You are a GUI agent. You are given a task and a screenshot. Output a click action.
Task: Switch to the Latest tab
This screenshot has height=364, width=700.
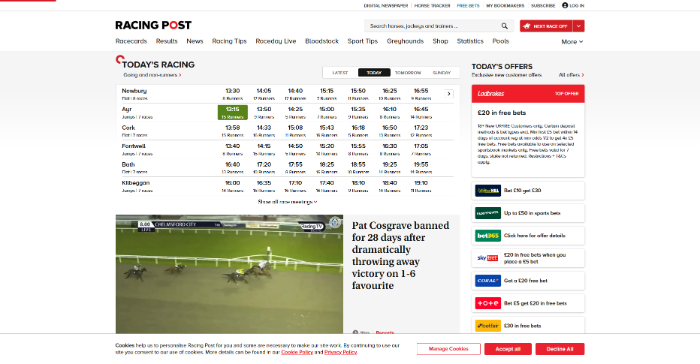pyautogui.click(x=340, y=72)
